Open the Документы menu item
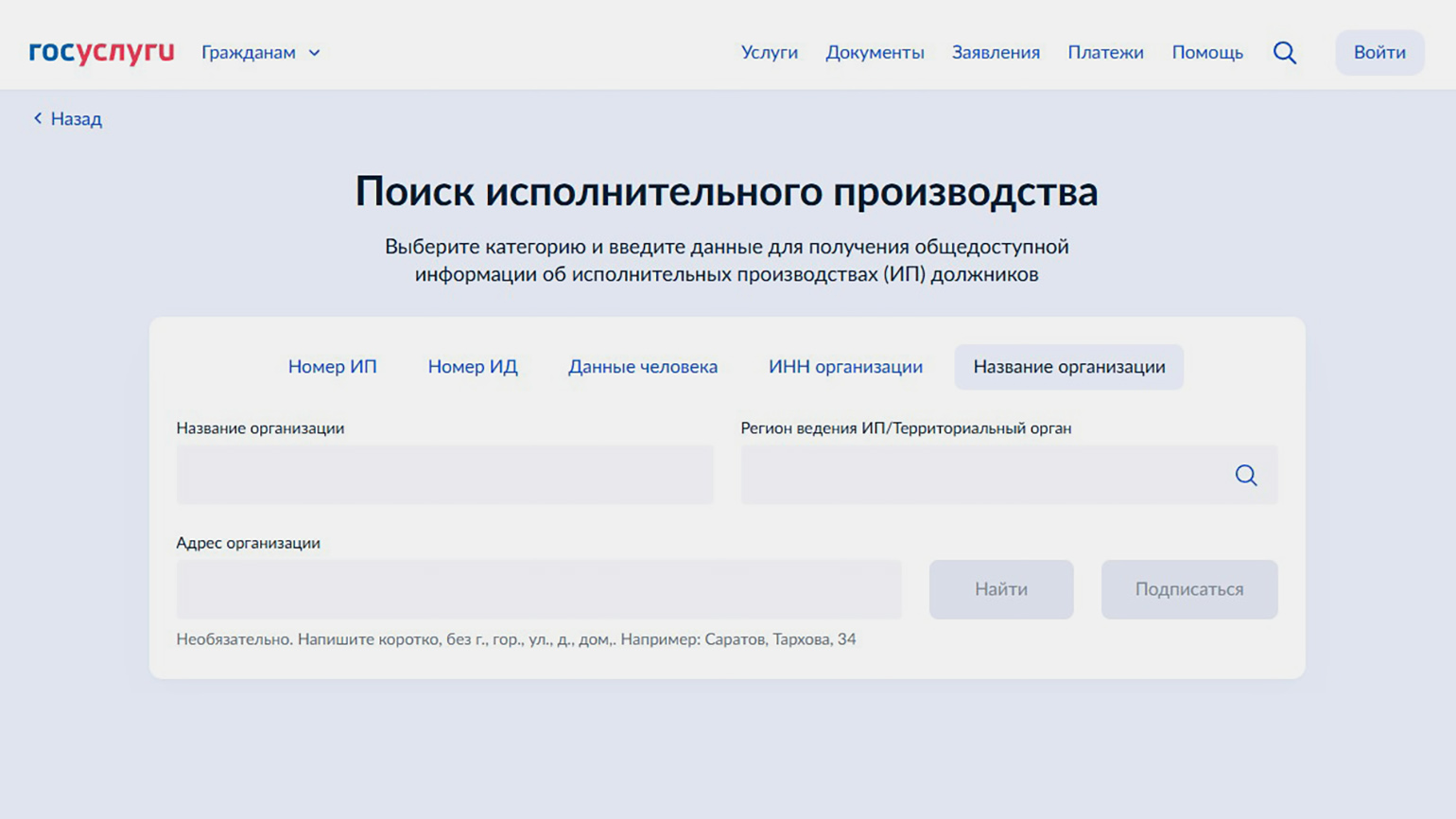Screen dimensions: 1456x819 874,53
